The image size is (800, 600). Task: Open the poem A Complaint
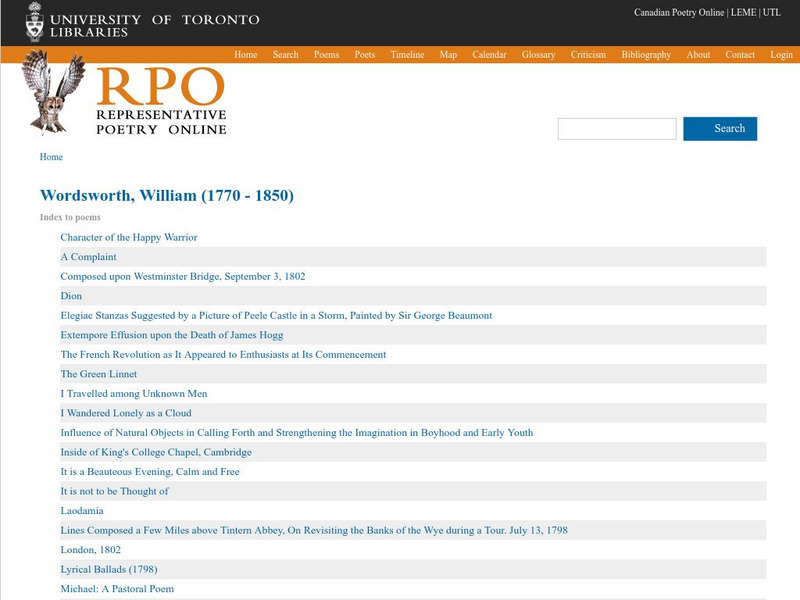point(88,257)
